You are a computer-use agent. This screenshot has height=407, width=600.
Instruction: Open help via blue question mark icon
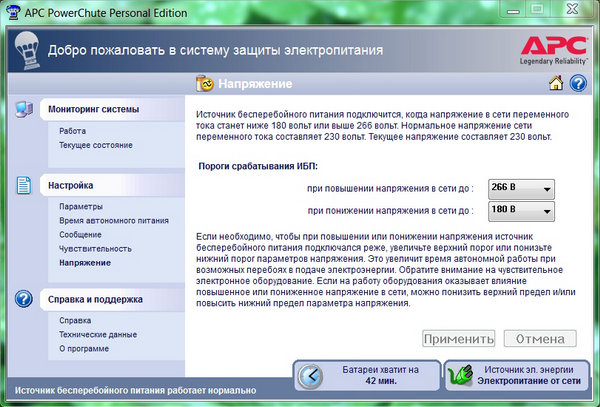pos(578,83)
